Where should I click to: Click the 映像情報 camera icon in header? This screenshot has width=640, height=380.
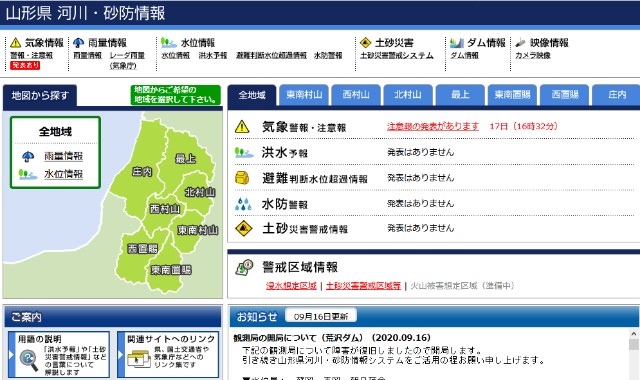tap(520, 42)
